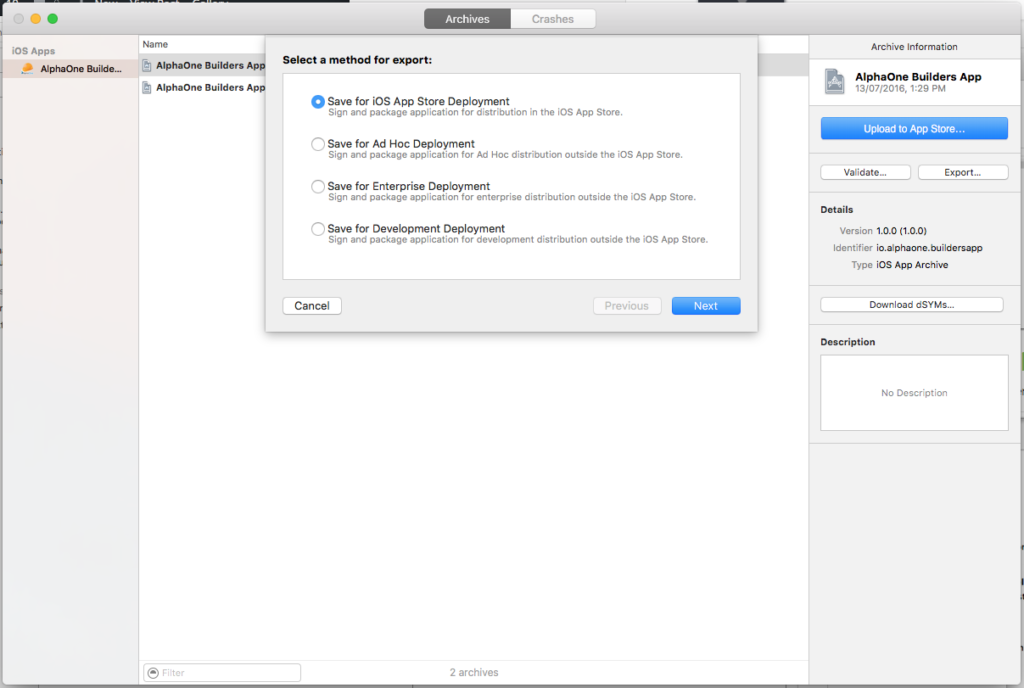Click the archive icon in Archive Information

835,82
